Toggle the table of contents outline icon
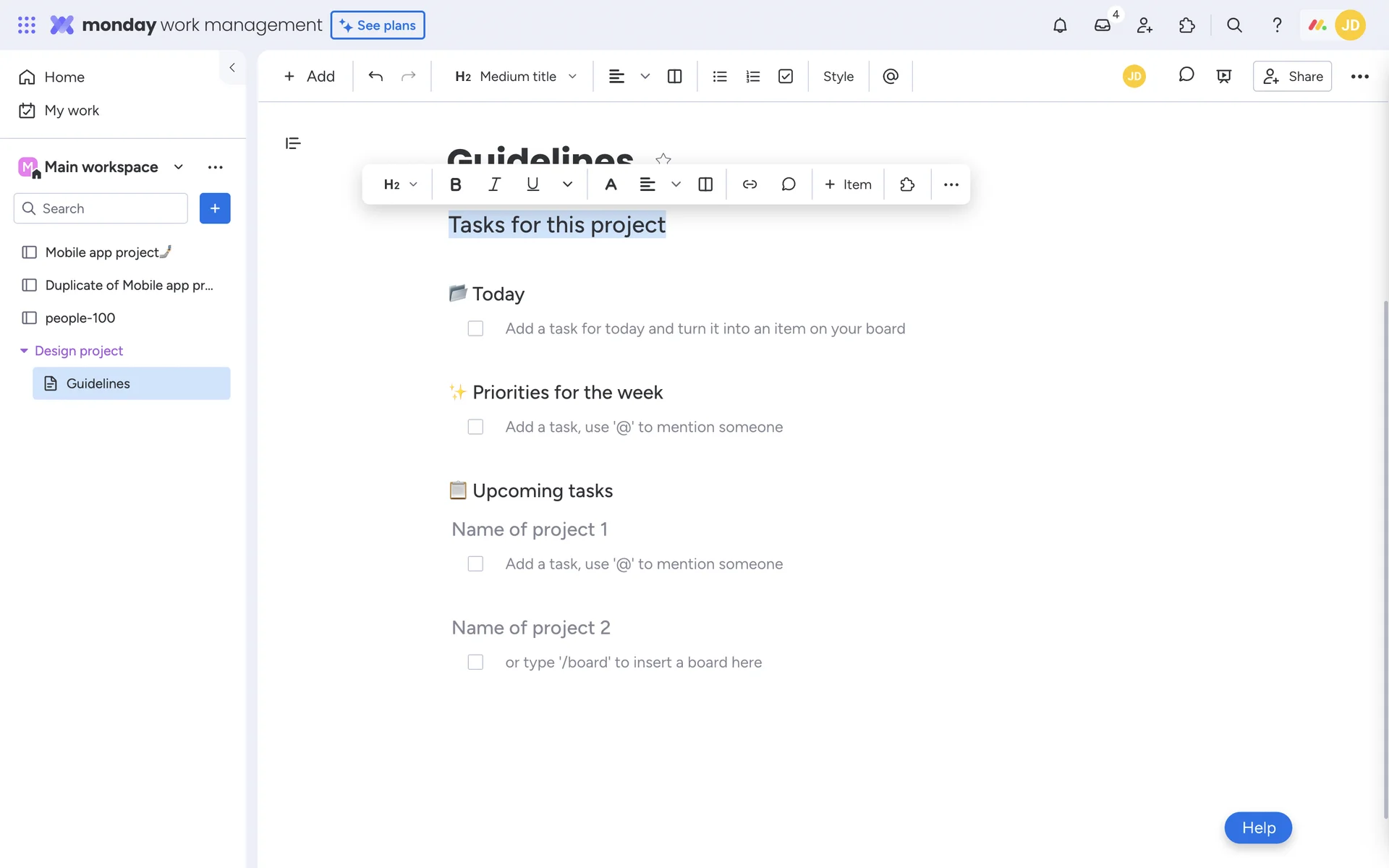The width and height of the screenshot is (1389, 868). (x=293, y=143)
